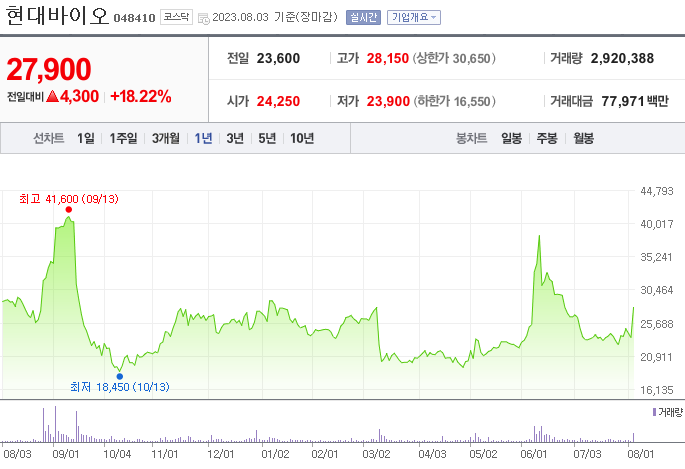Click the upper limit 30,650 value
Viewport: 685px width, 469px height.
[471, 59]
